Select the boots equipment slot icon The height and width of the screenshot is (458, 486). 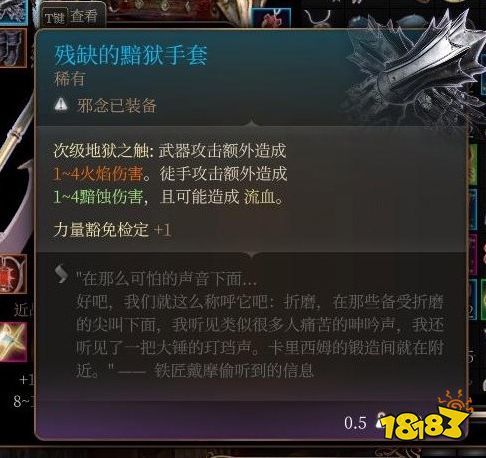click(13, 48)
